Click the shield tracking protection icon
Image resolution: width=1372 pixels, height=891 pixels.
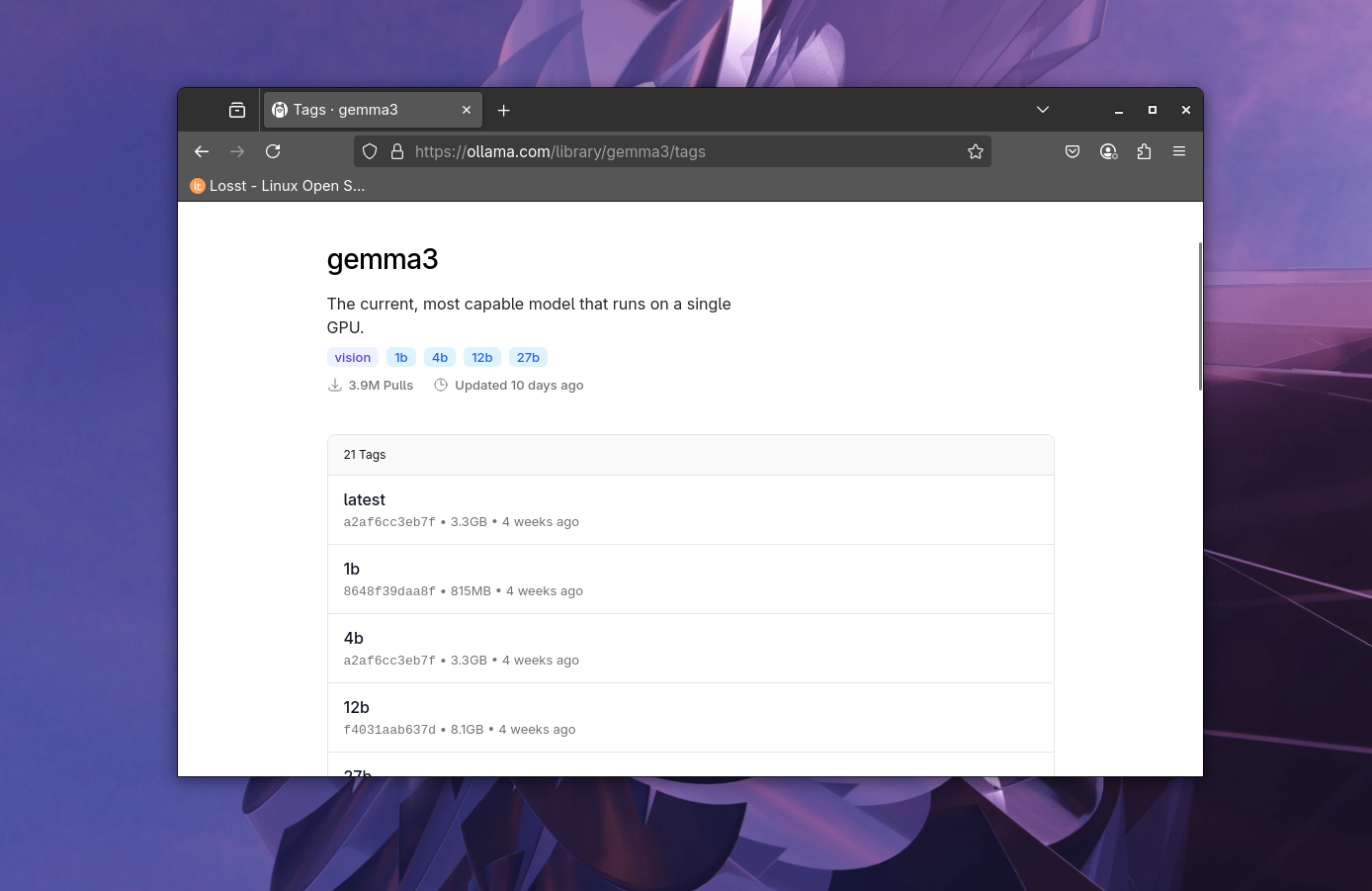(369, 151)
